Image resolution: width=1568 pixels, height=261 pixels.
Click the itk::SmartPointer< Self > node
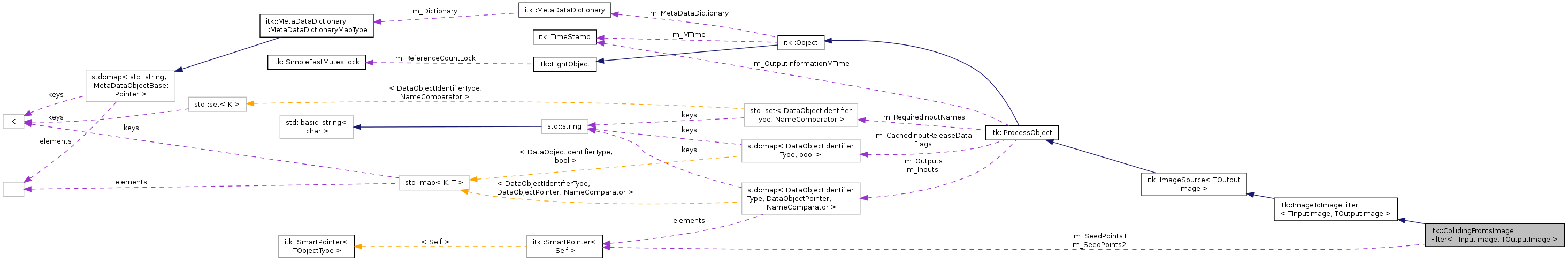pyautogui.click(x=565, y=247)
